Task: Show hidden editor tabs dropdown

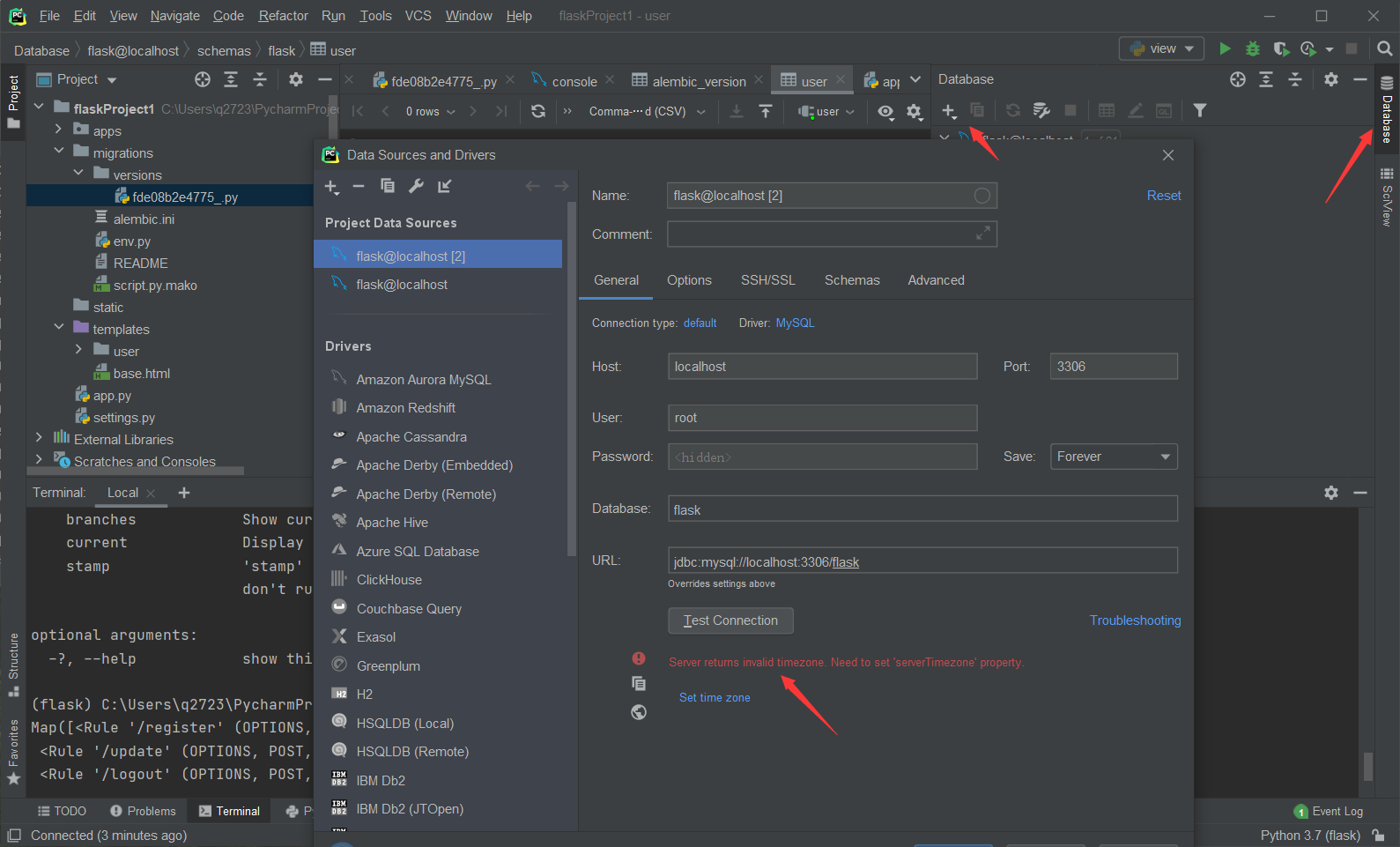Action: tap(915, 79)
